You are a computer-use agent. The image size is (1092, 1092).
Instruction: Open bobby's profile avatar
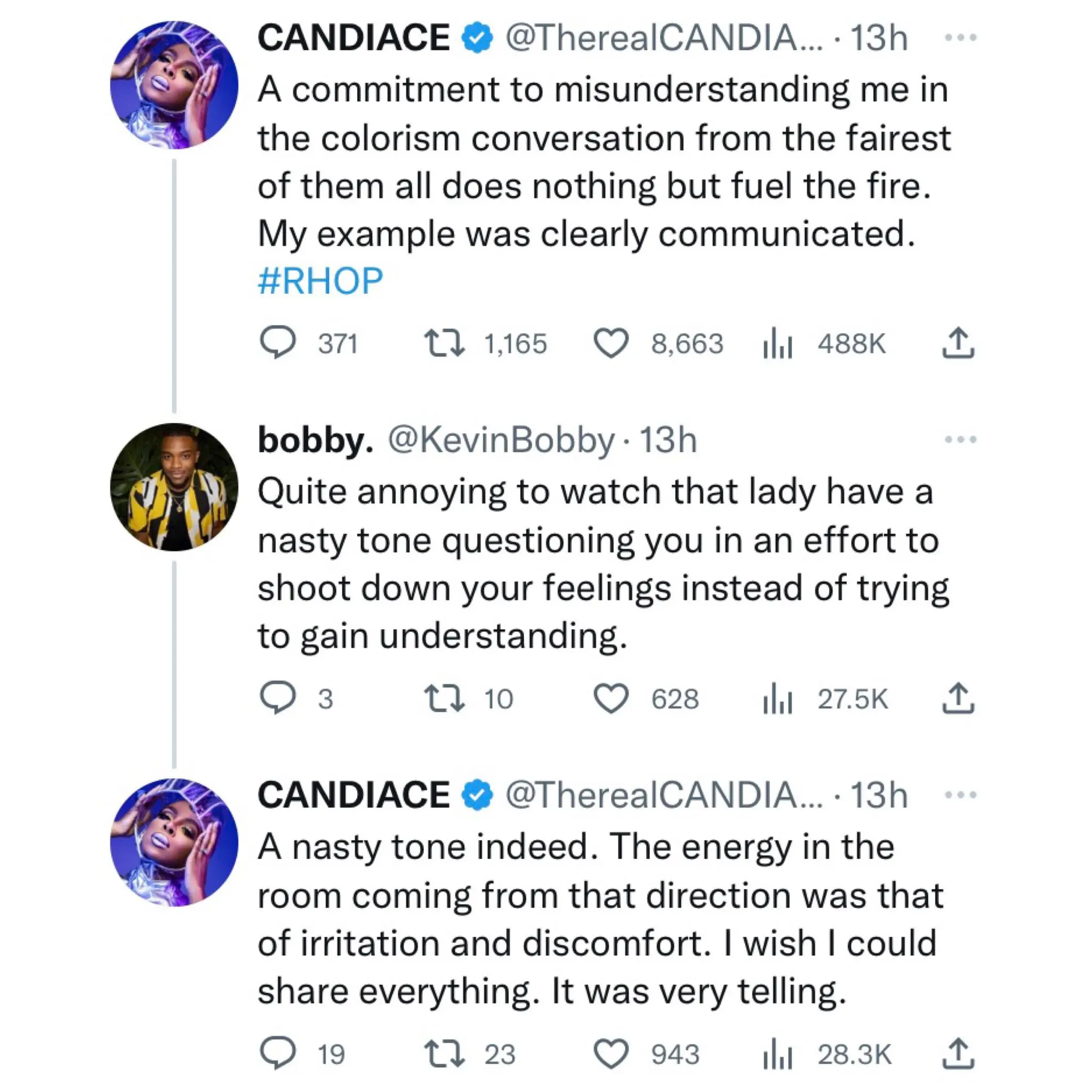pos(174,487)
